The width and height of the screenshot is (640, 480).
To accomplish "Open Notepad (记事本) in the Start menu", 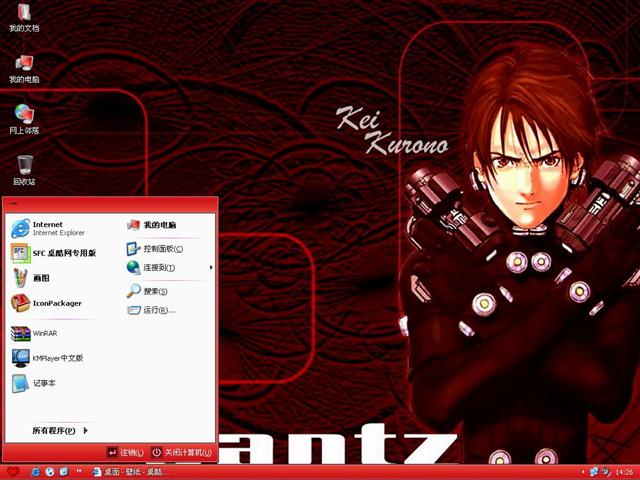I will [x=44, y=383].
